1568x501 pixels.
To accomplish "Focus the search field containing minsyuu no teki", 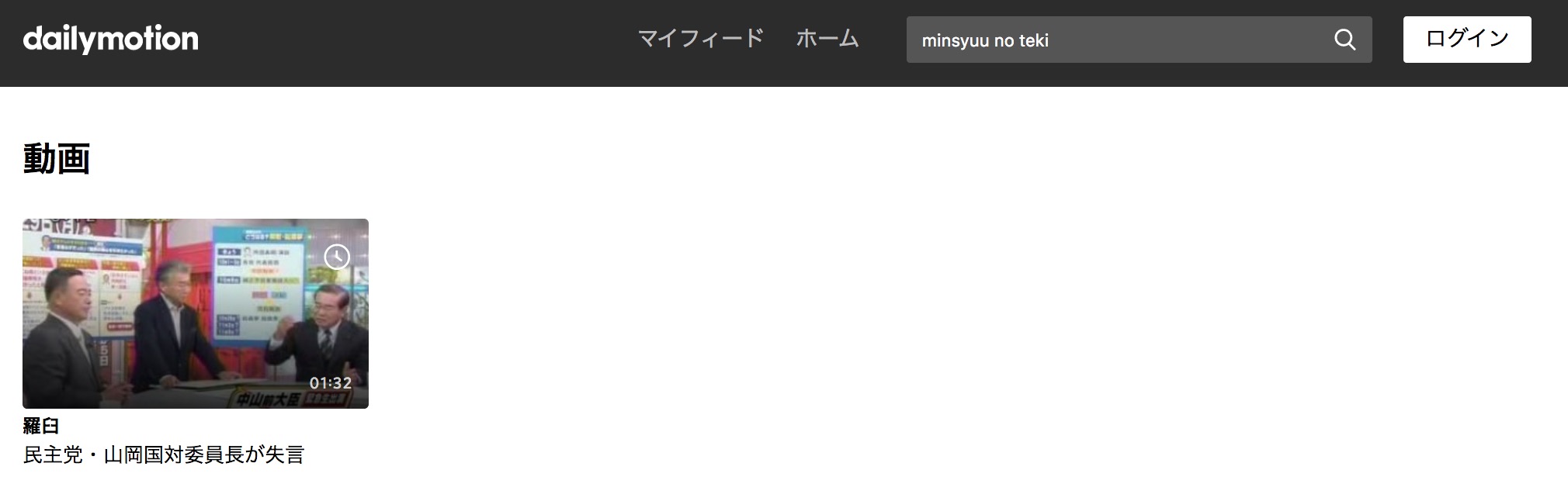I will pos(1139,40).
